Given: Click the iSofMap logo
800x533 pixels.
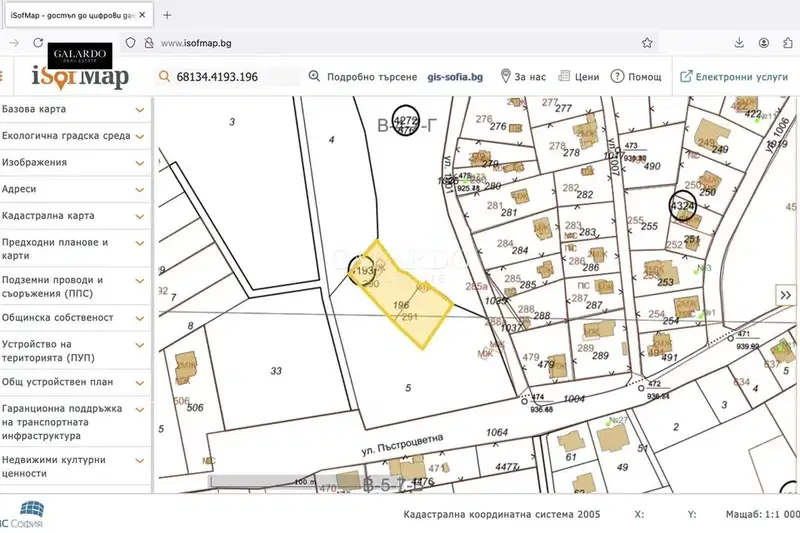Looking at the screenshot, I should (x=81, y=77).
